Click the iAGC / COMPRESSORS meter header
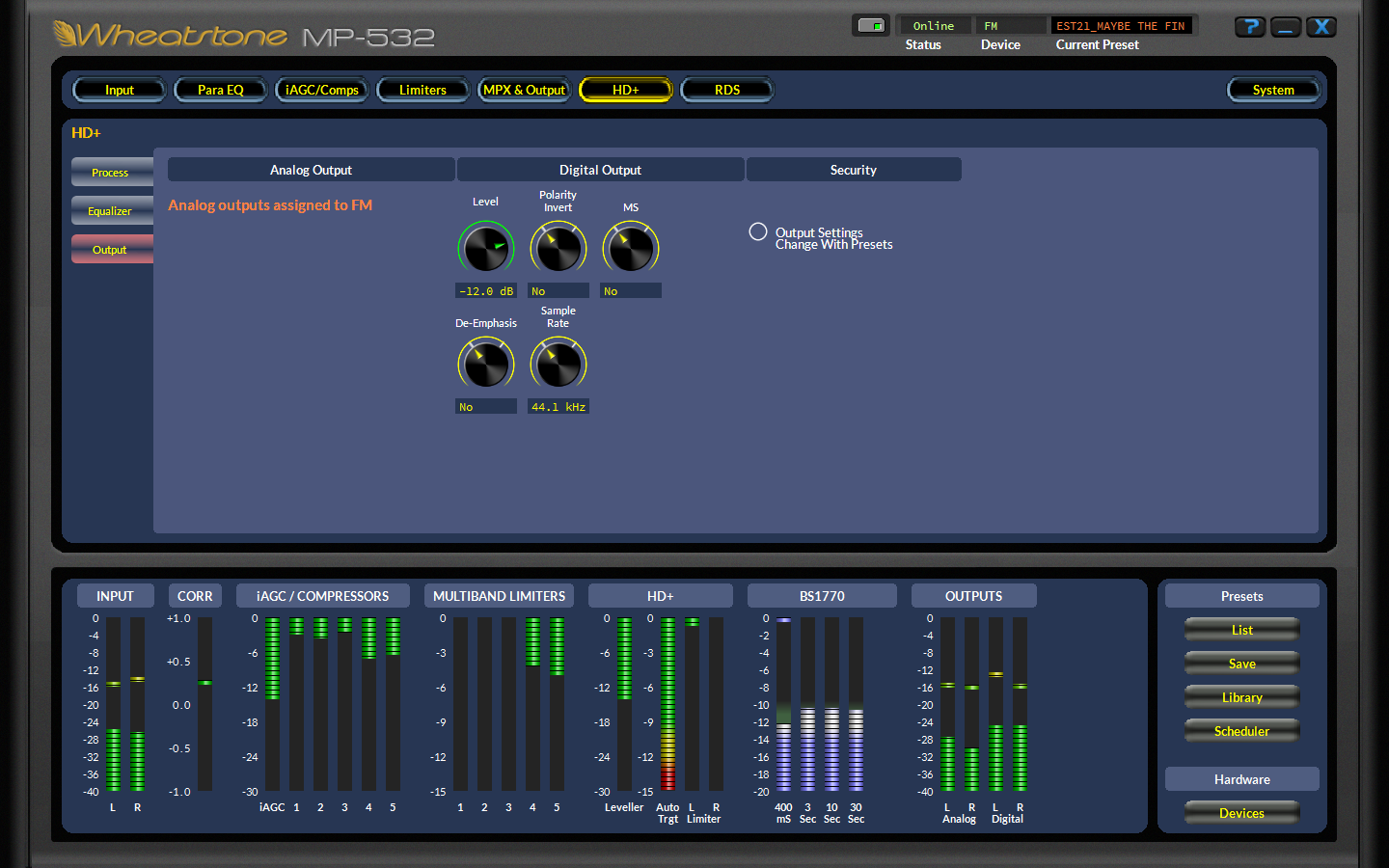This screenshot has height=868, width=1389. [x=323, y=596]
